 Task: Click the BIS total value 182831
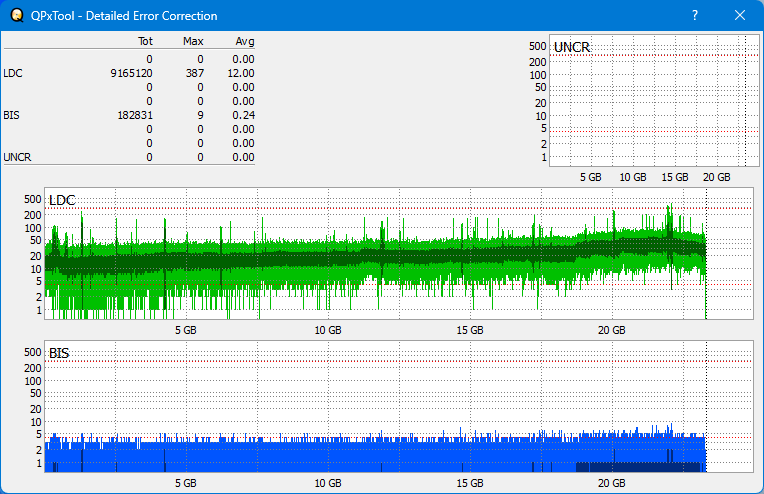[x=135, y=115]
